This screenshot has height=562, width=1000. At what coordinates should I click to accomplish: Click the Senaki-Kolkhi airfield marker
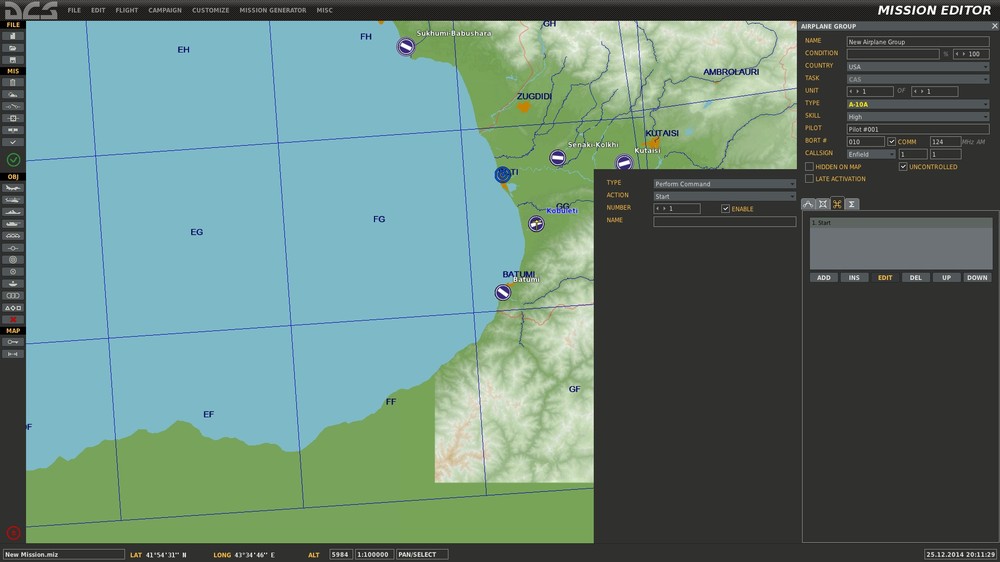558,158
